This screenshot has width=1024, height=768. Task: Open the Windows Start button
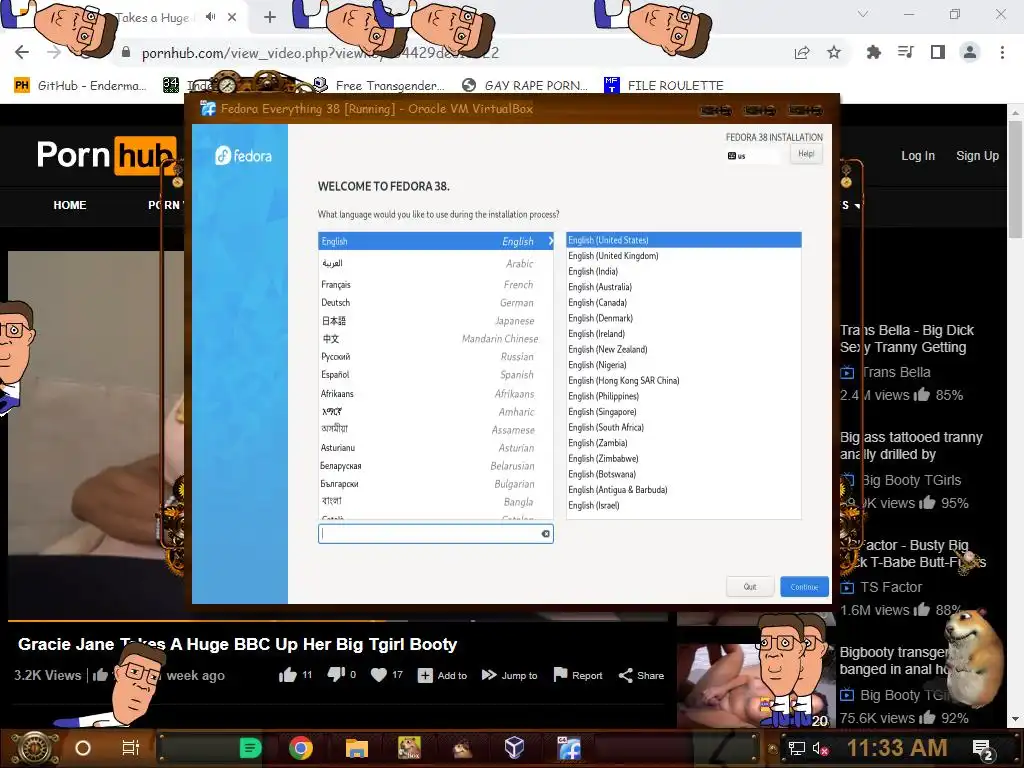(35, 748)
